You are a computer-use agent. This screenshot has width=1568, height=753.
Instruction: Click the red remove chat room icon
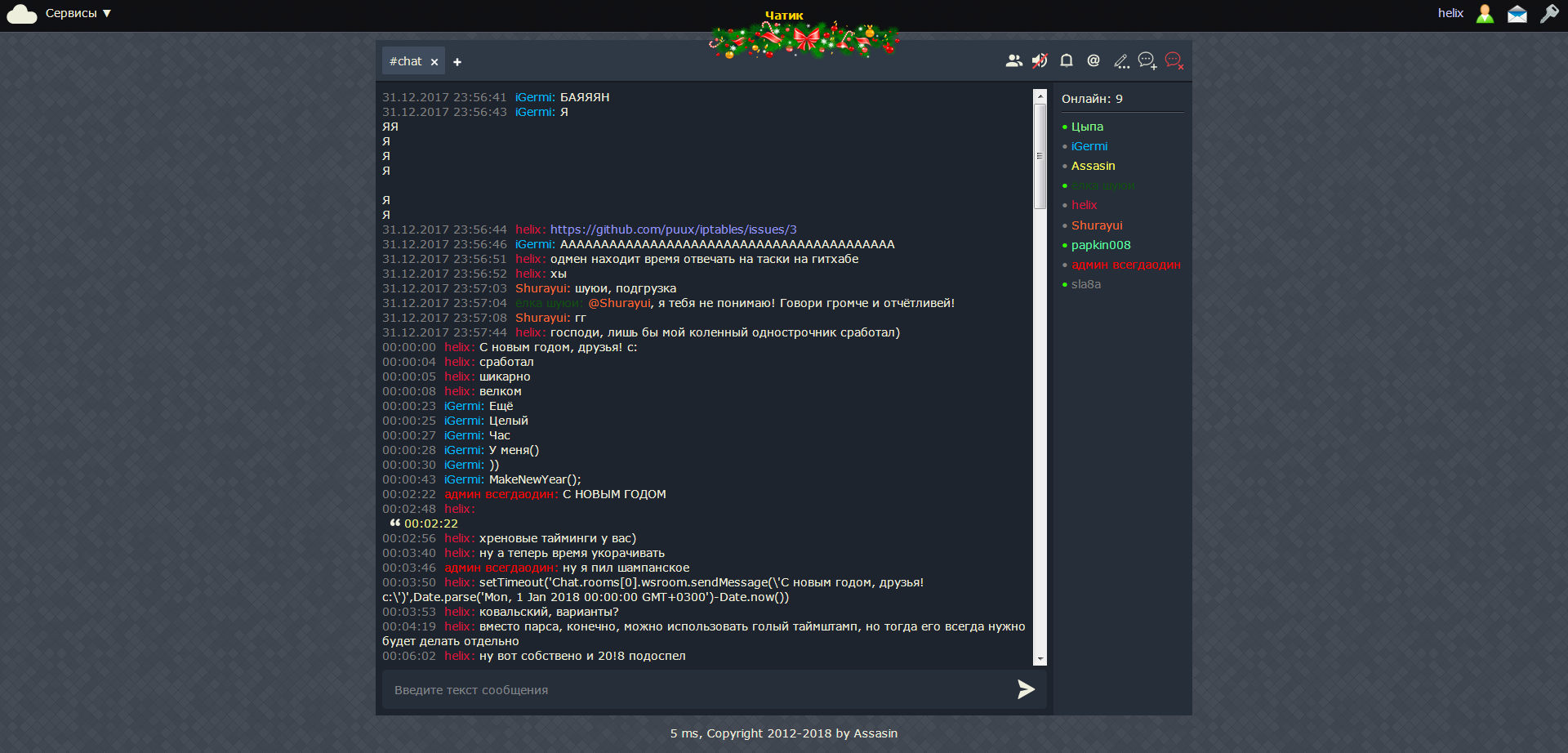point(1174,61)
